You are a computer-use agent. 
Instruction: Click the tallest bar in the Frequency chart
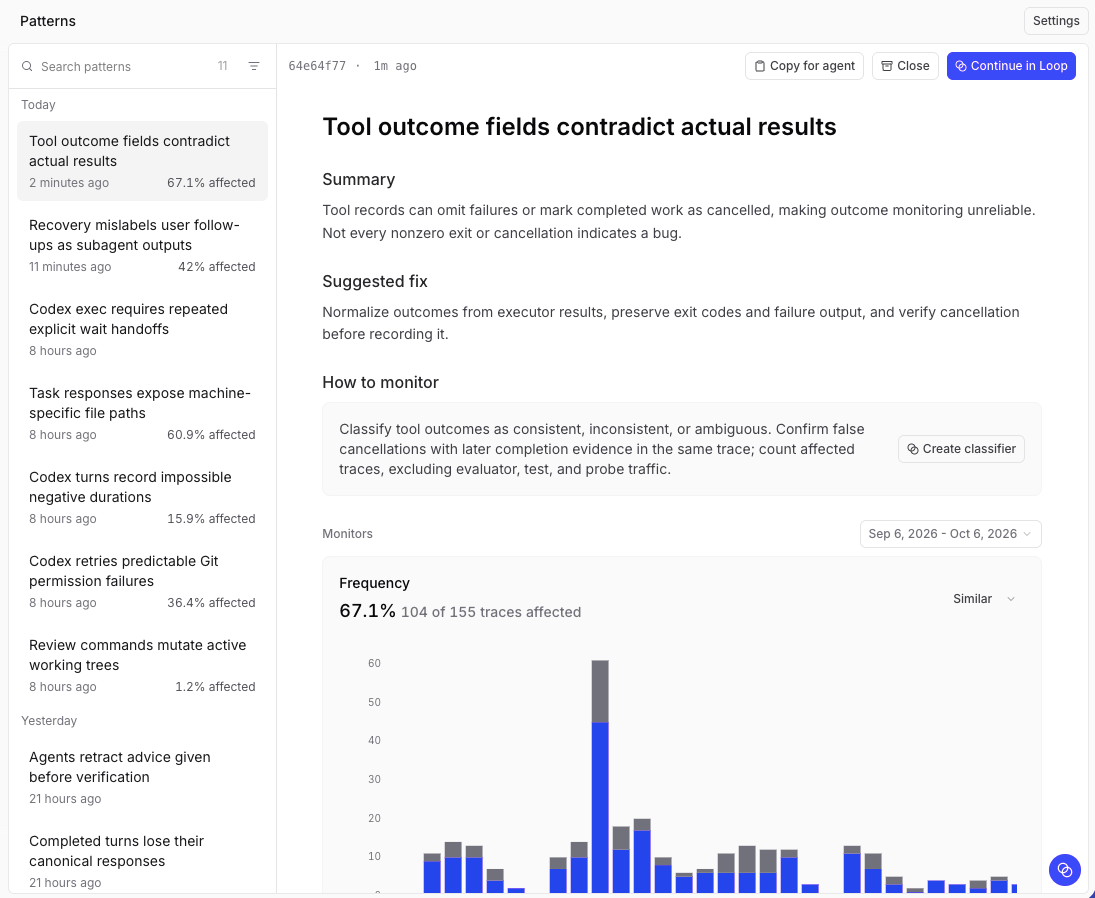click(x=600, y=776)
